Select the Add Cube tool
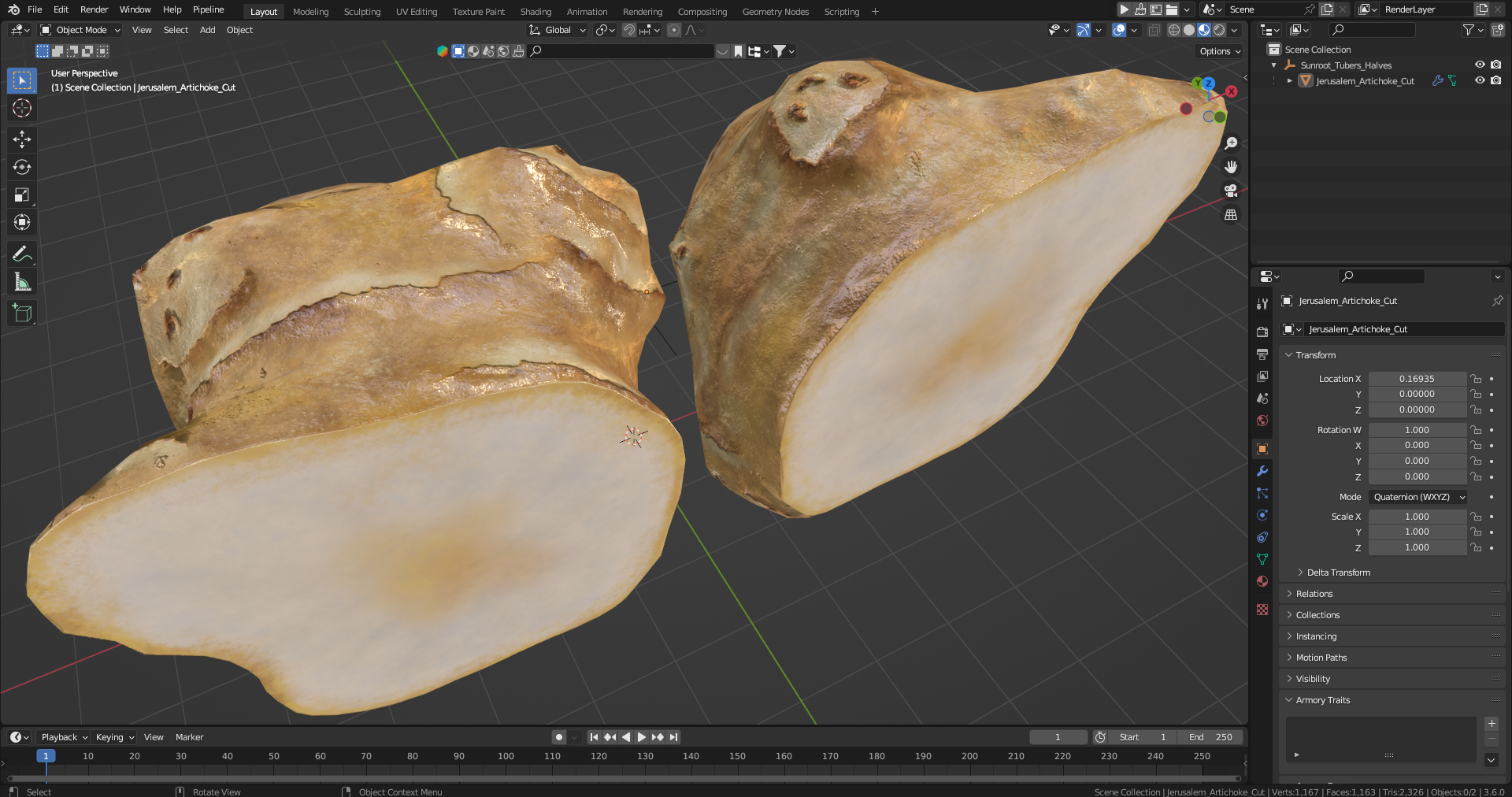Viewport: 1512px width, 797px height. coord(22,313)
